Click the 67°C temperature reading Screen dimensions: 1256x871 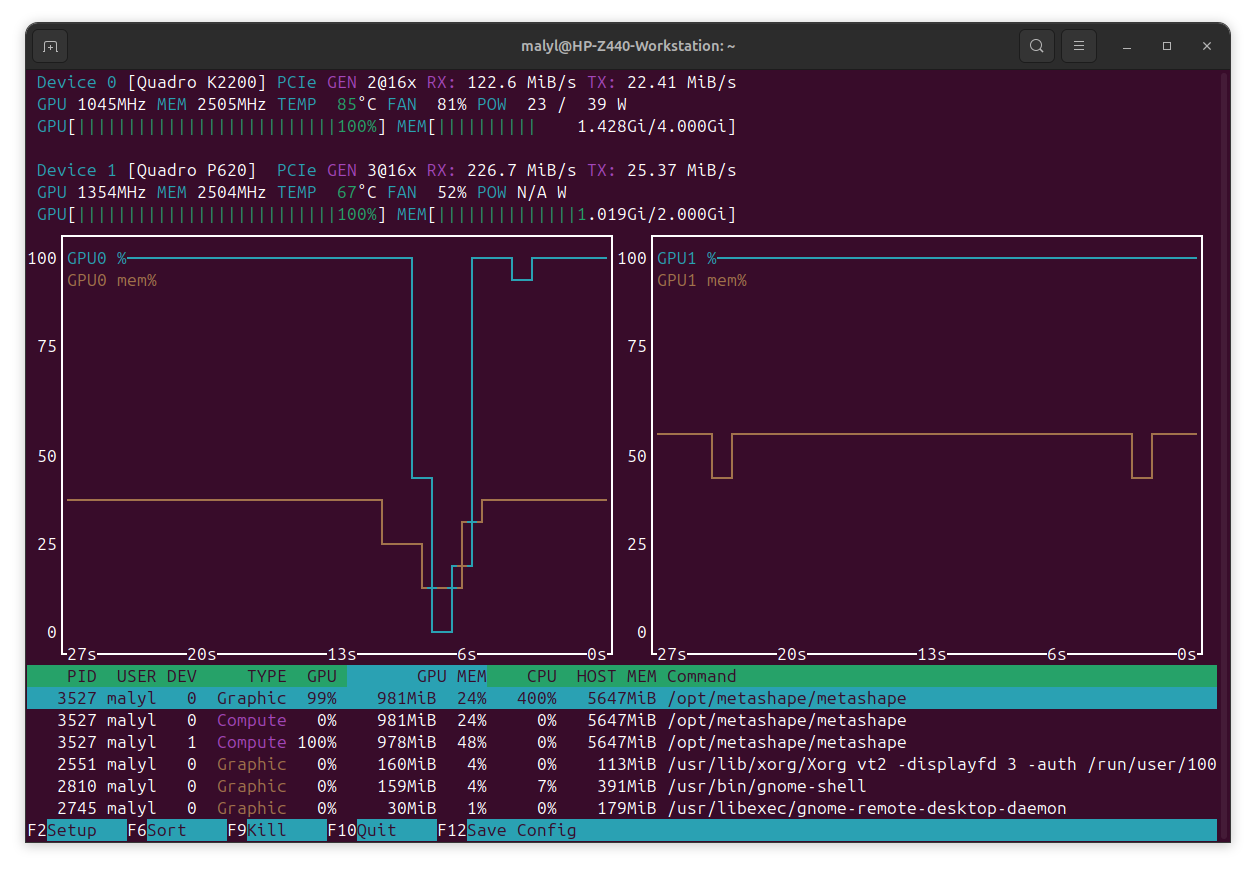pyautogui.click(x=357, y=192)
